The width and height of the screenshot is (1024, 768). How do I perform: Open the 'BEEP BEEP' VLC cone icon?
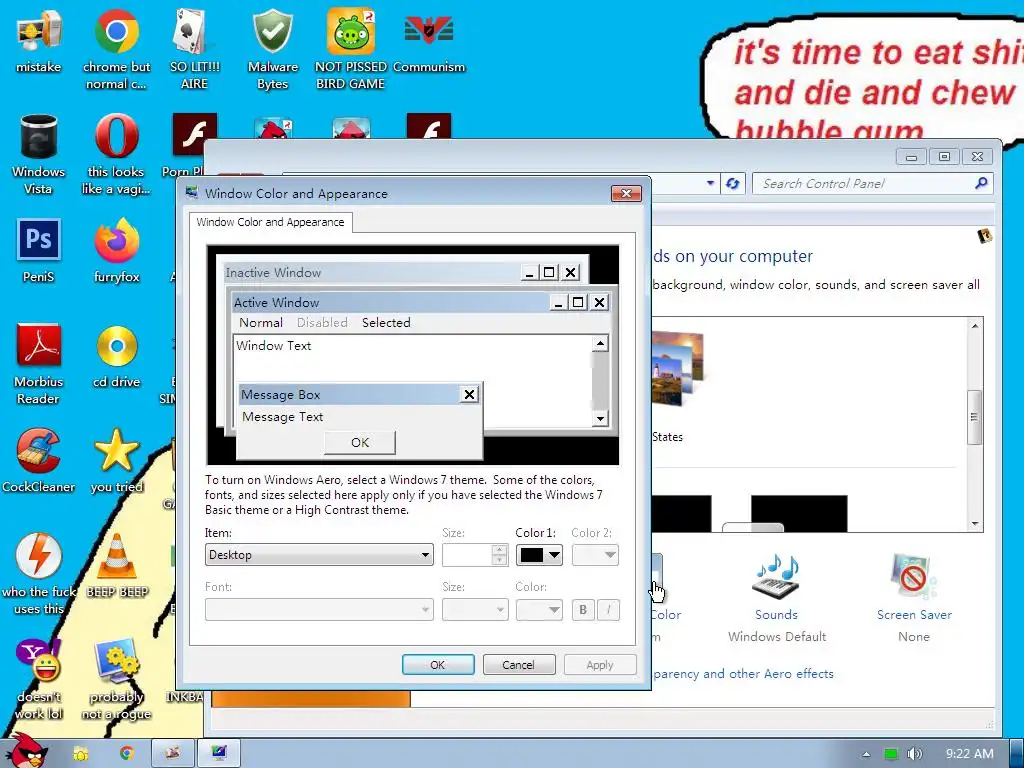point(117,566)
